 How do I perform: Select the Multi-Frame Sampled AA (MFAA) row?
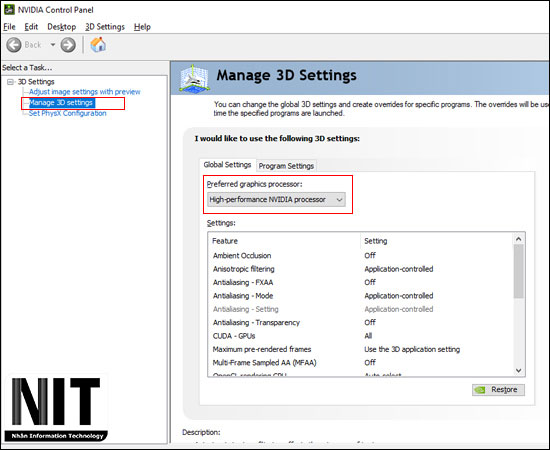click(x=361, y=363)
